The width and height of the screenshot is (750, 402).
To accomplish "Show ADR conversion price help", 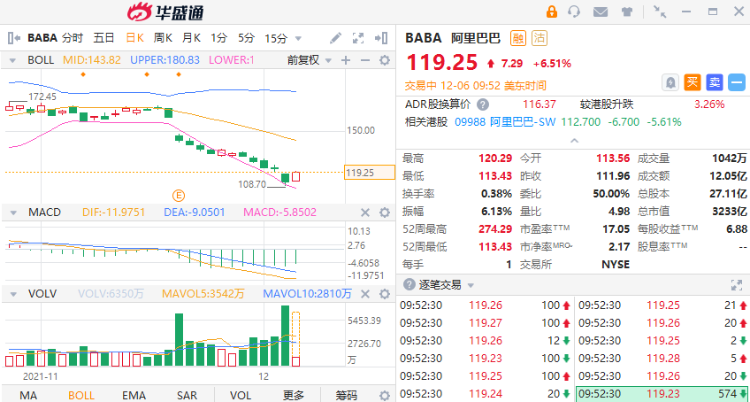I will pos(483,104).
